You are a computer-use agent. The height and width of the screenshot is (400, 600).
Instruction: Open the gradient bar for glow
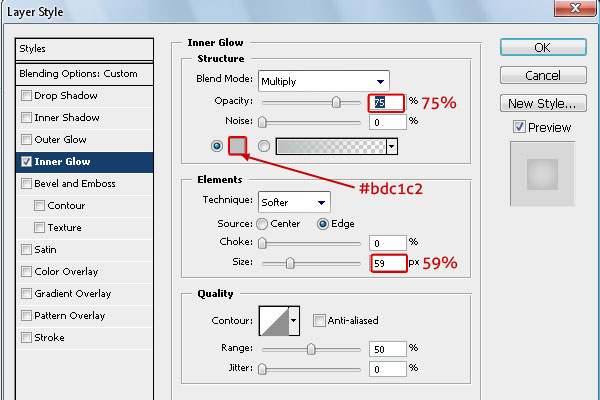[x=331, y=147]
